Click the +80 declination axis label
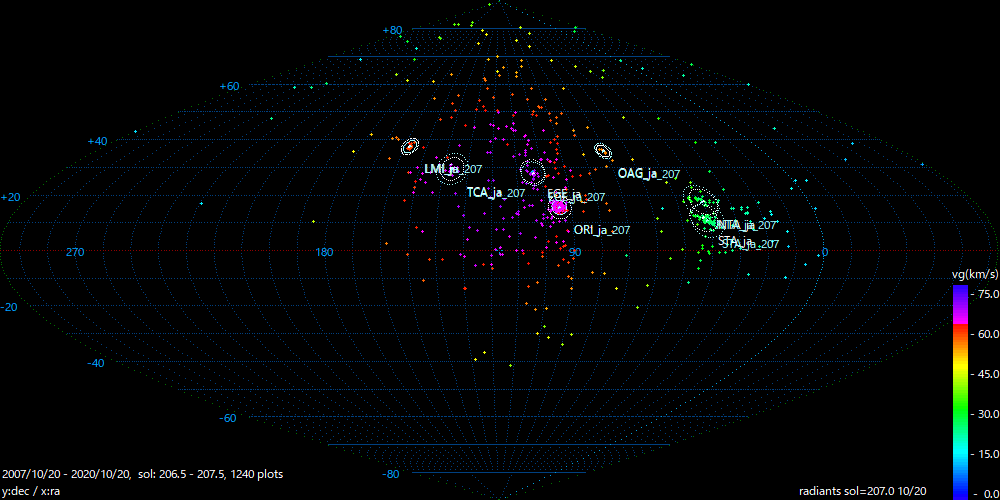This screenshot has width=1000, height=500. [392, 30]
